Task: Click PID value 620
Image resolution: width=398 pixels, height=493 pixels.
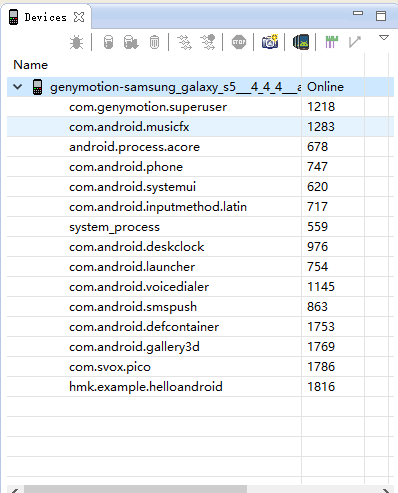Action: (318, 187)
